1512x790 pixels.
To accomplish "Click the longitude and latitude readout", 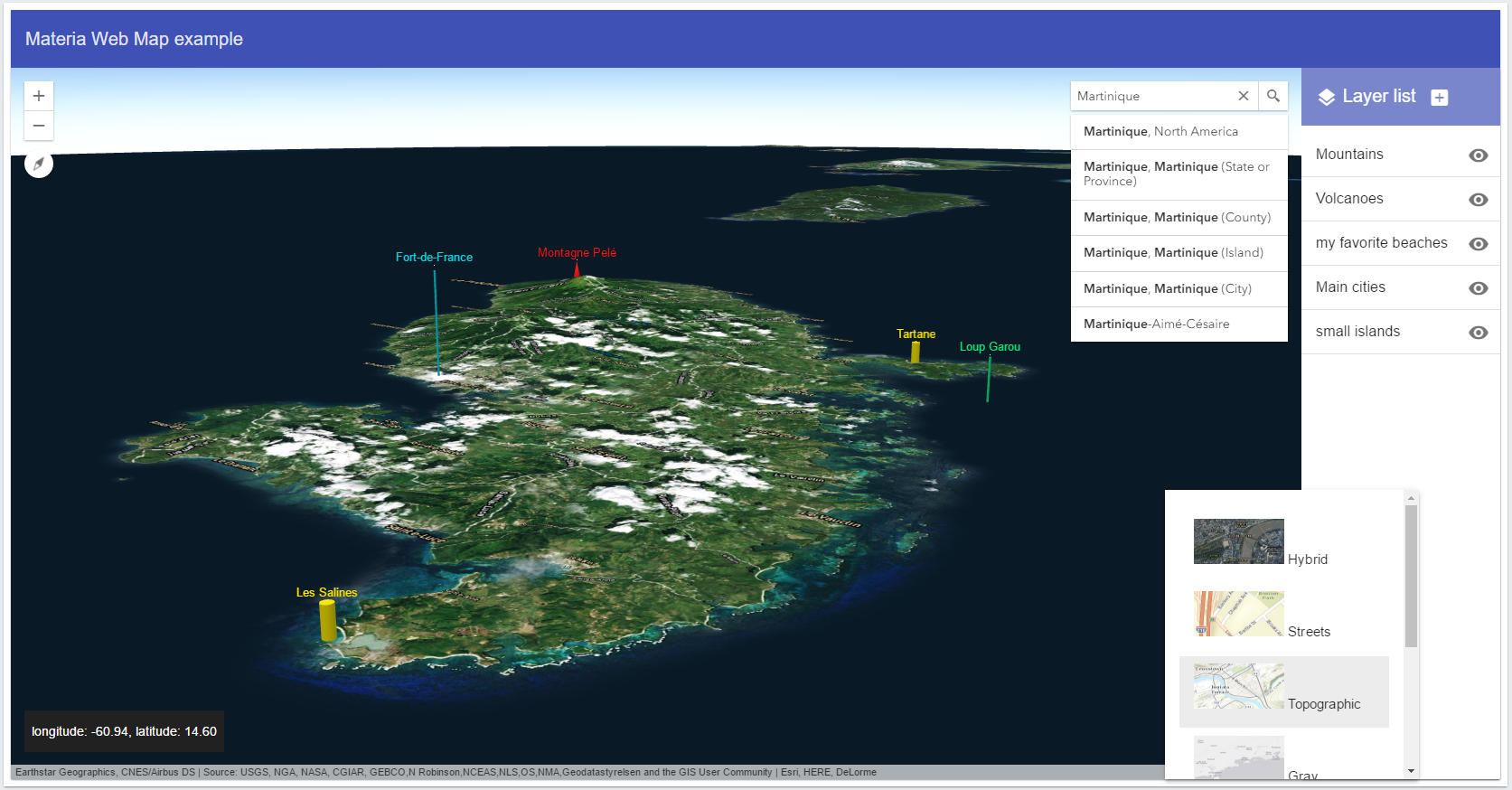I will [x=124, y=731].
